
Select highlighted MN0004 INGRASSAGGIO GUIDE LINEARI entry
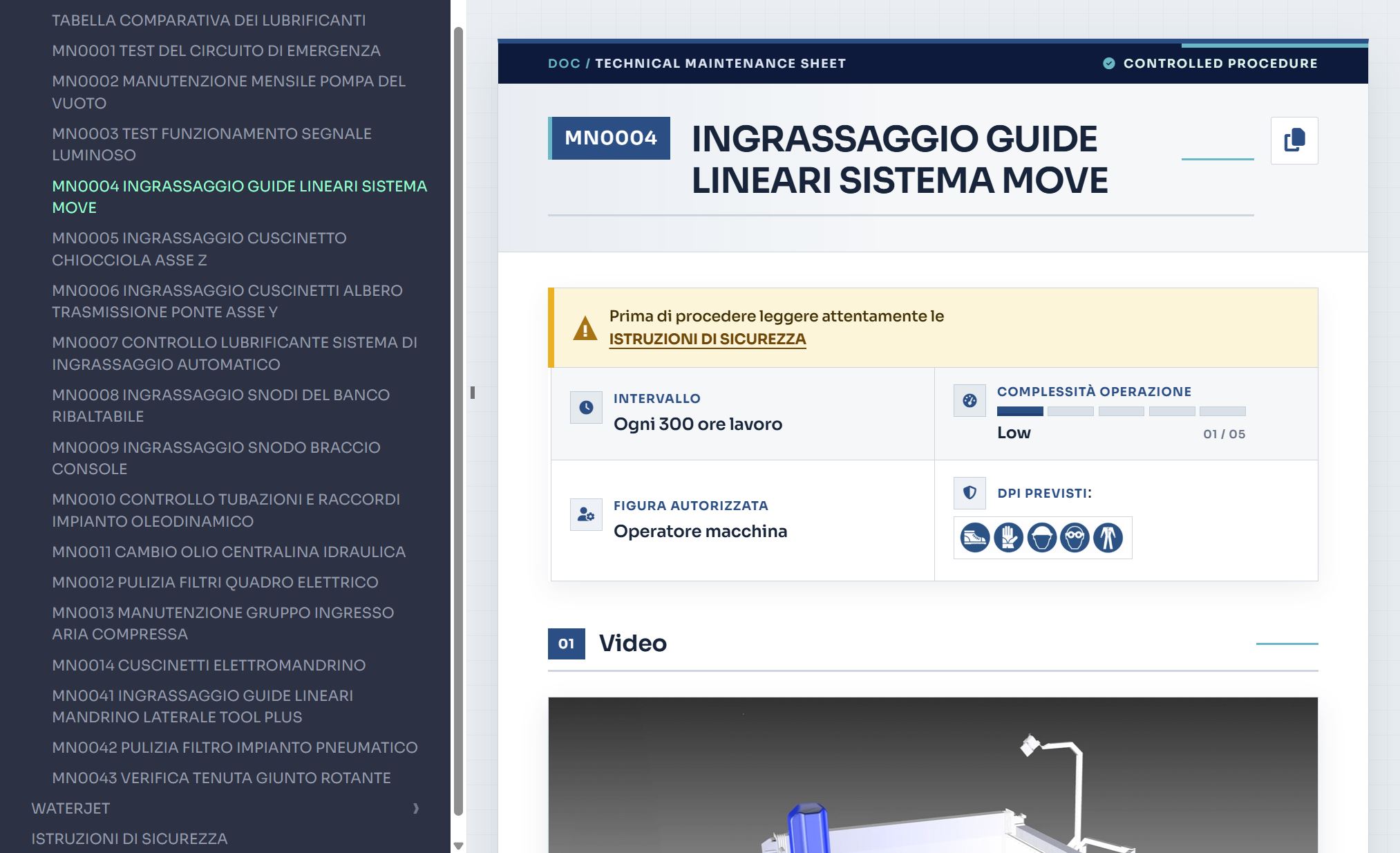tap(240, 196)
